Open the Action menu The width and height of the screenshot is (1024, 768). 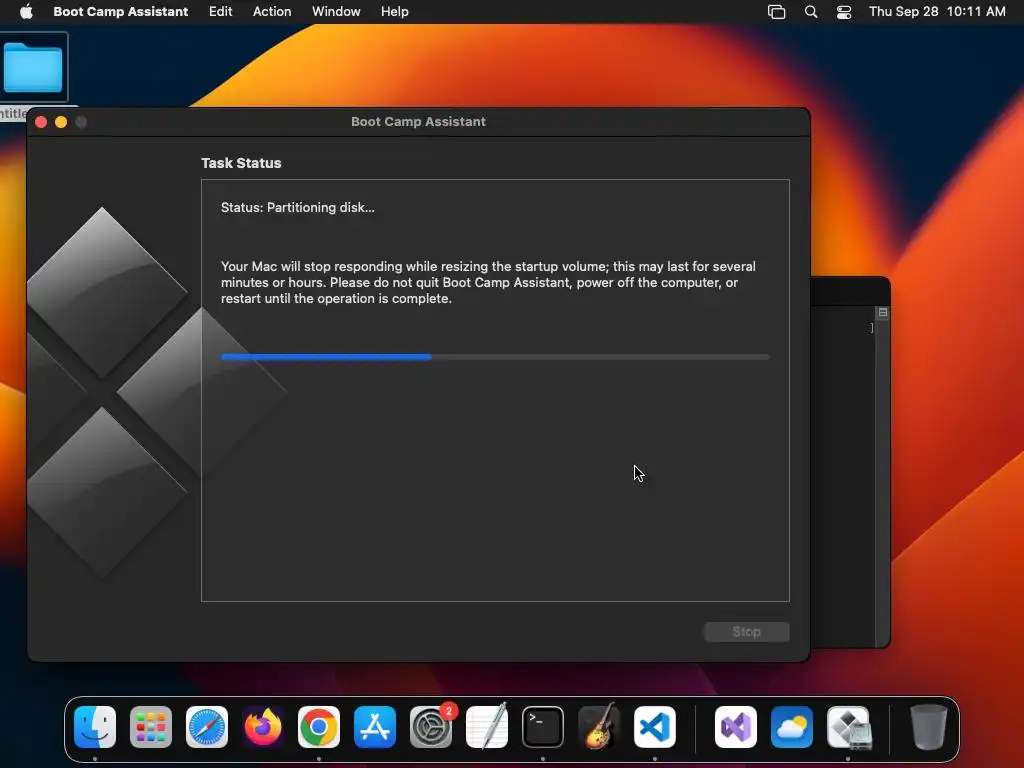click(x=272, y=12)
